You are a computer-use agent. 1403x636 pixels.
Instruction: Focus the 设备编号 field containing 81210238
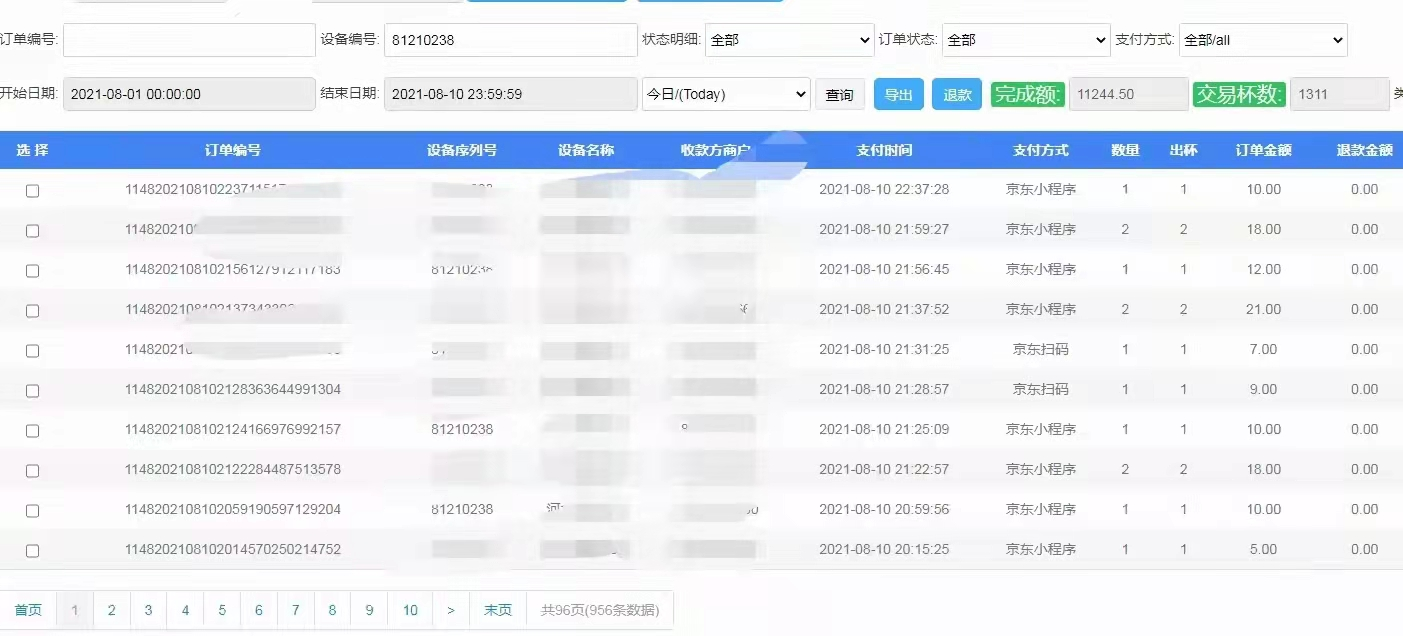point(510,40)
